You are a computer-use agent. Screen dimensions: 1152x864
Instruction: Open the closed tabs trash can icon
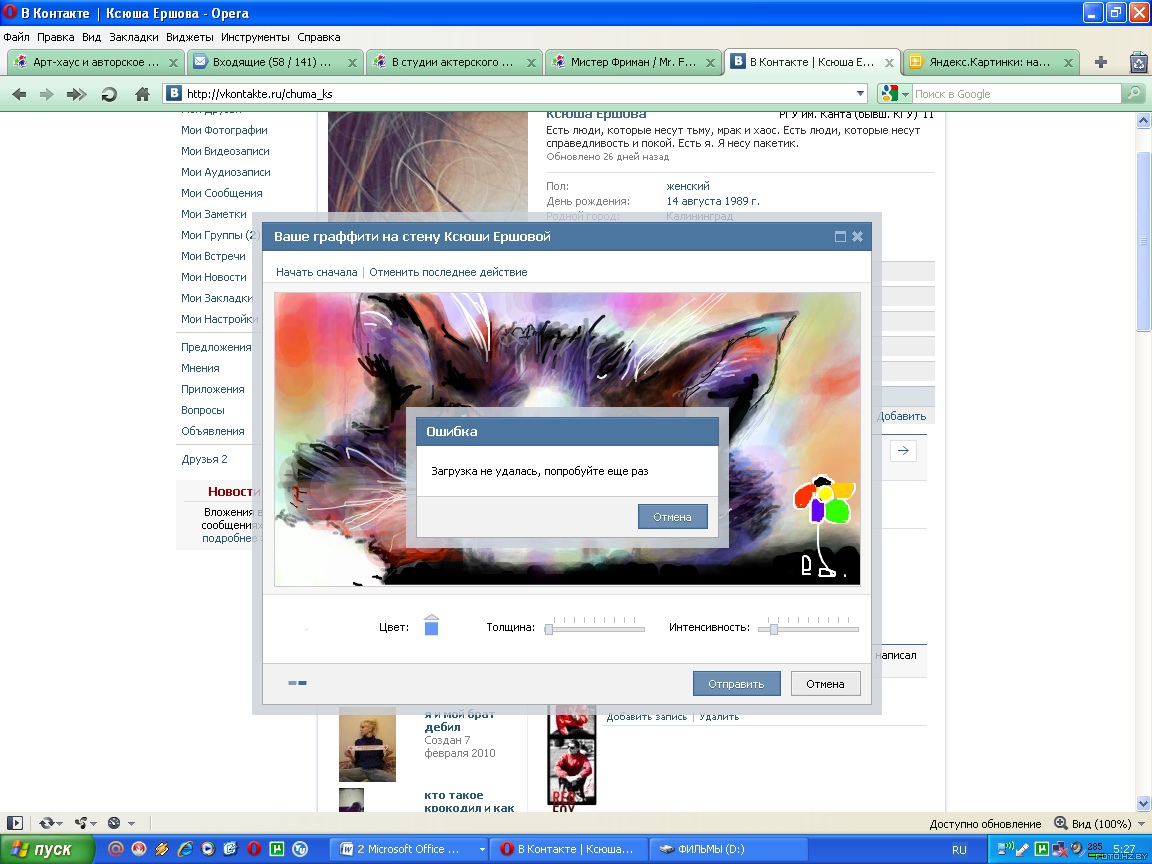coord(1138,62)
